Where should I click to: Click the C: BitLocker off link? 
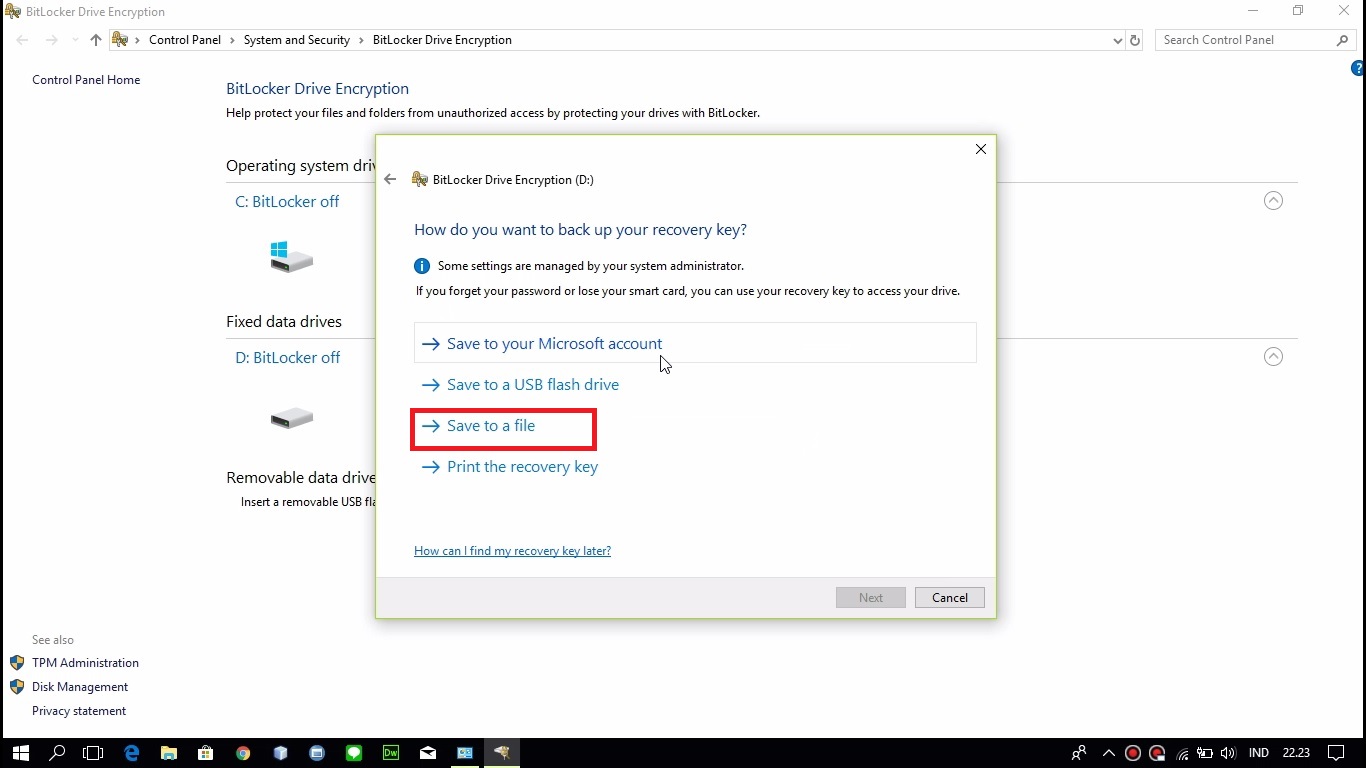[287, 201]
